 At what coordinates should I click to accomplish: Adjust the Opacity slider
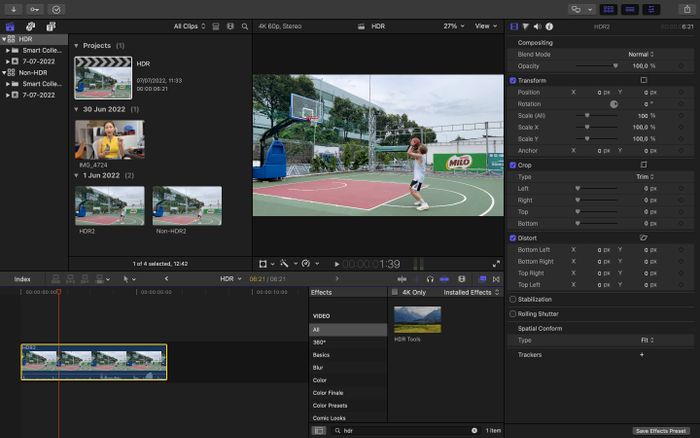615,65
